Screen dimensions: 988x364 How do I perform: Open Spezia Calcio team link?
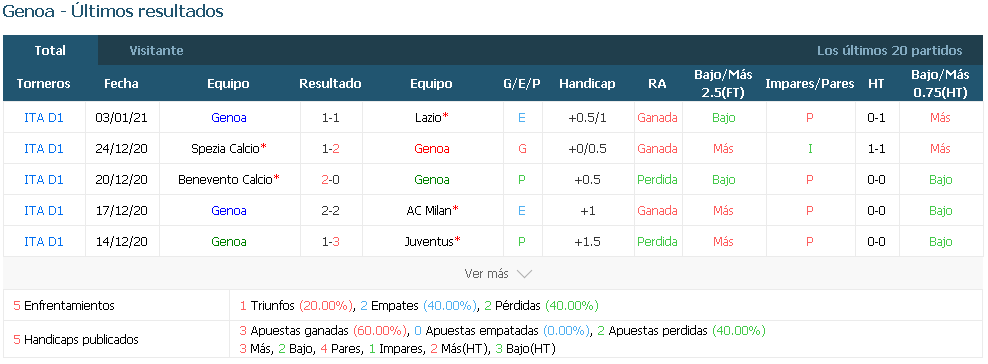click(x=225, y=149)
